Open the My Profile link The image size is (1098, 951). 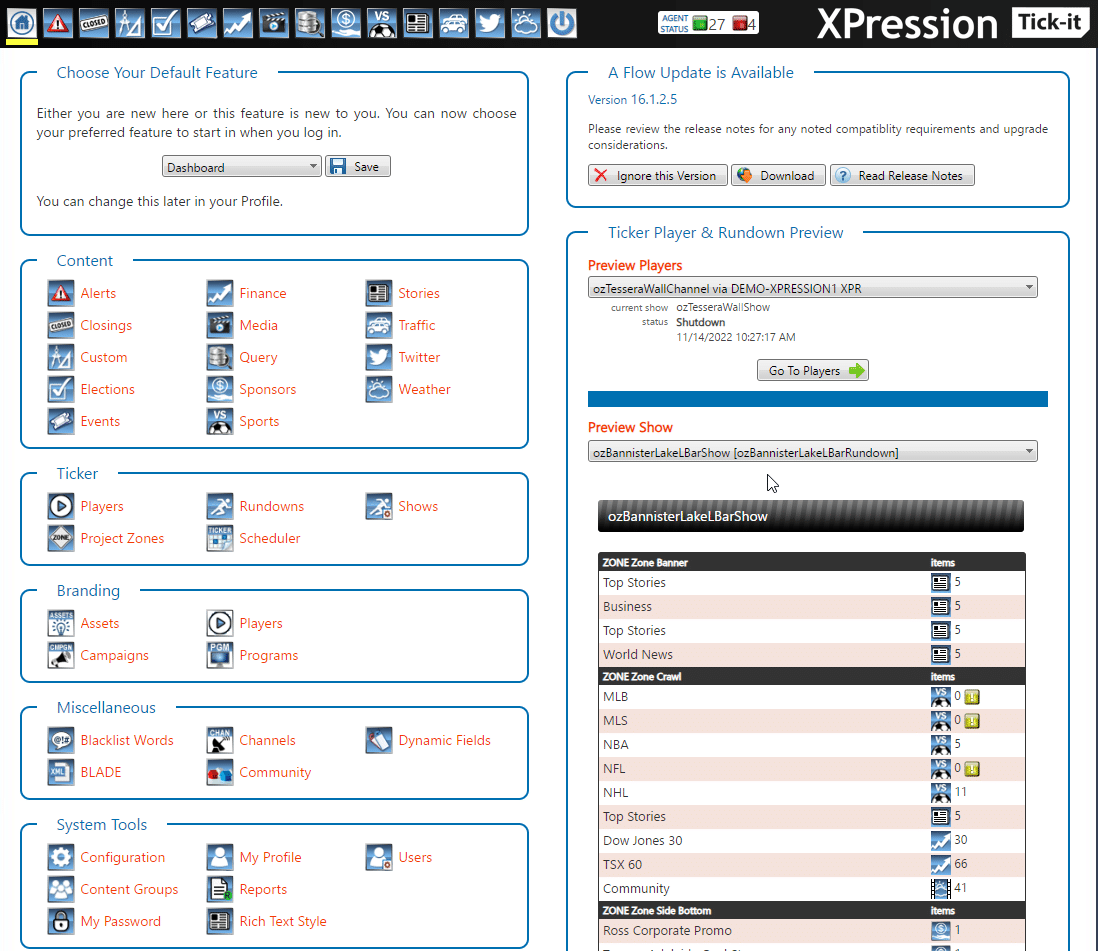tap(270, 857)
